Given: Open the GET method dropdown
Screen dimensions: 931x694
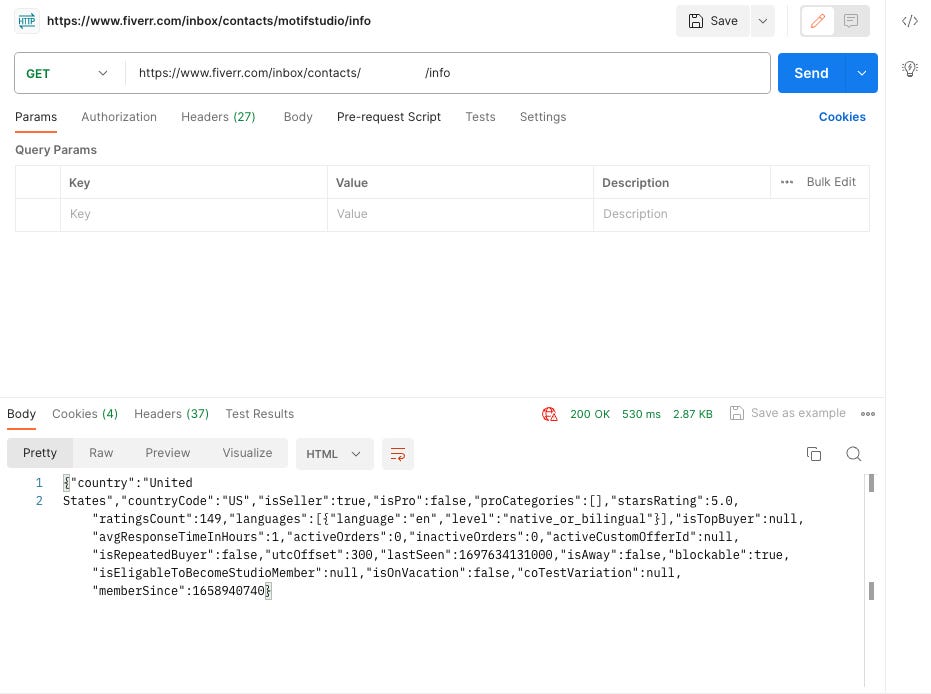Looking at the screenshot, I should (67, 73).
